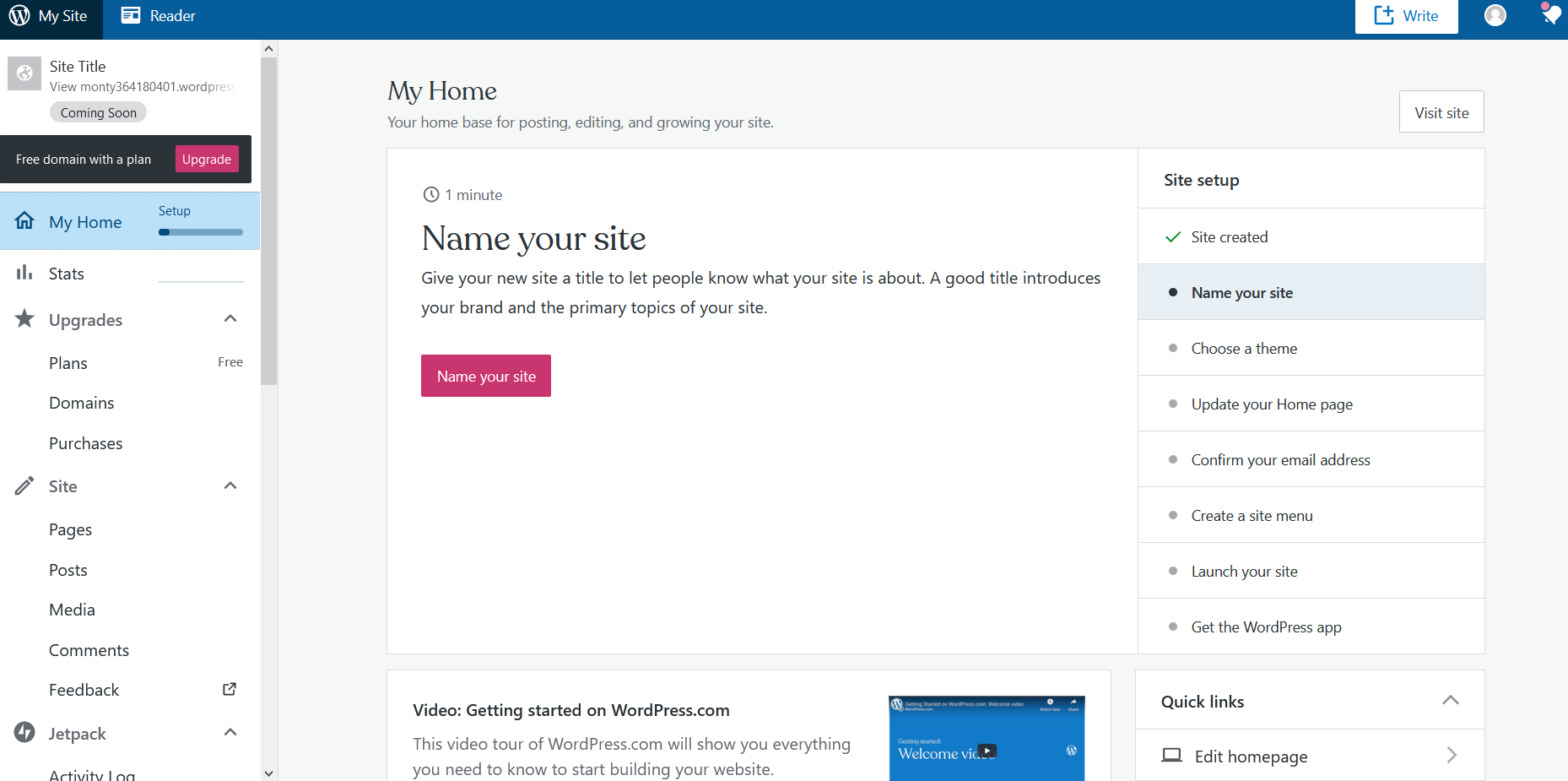Open notifications bell in top bar

(1551, 14)
